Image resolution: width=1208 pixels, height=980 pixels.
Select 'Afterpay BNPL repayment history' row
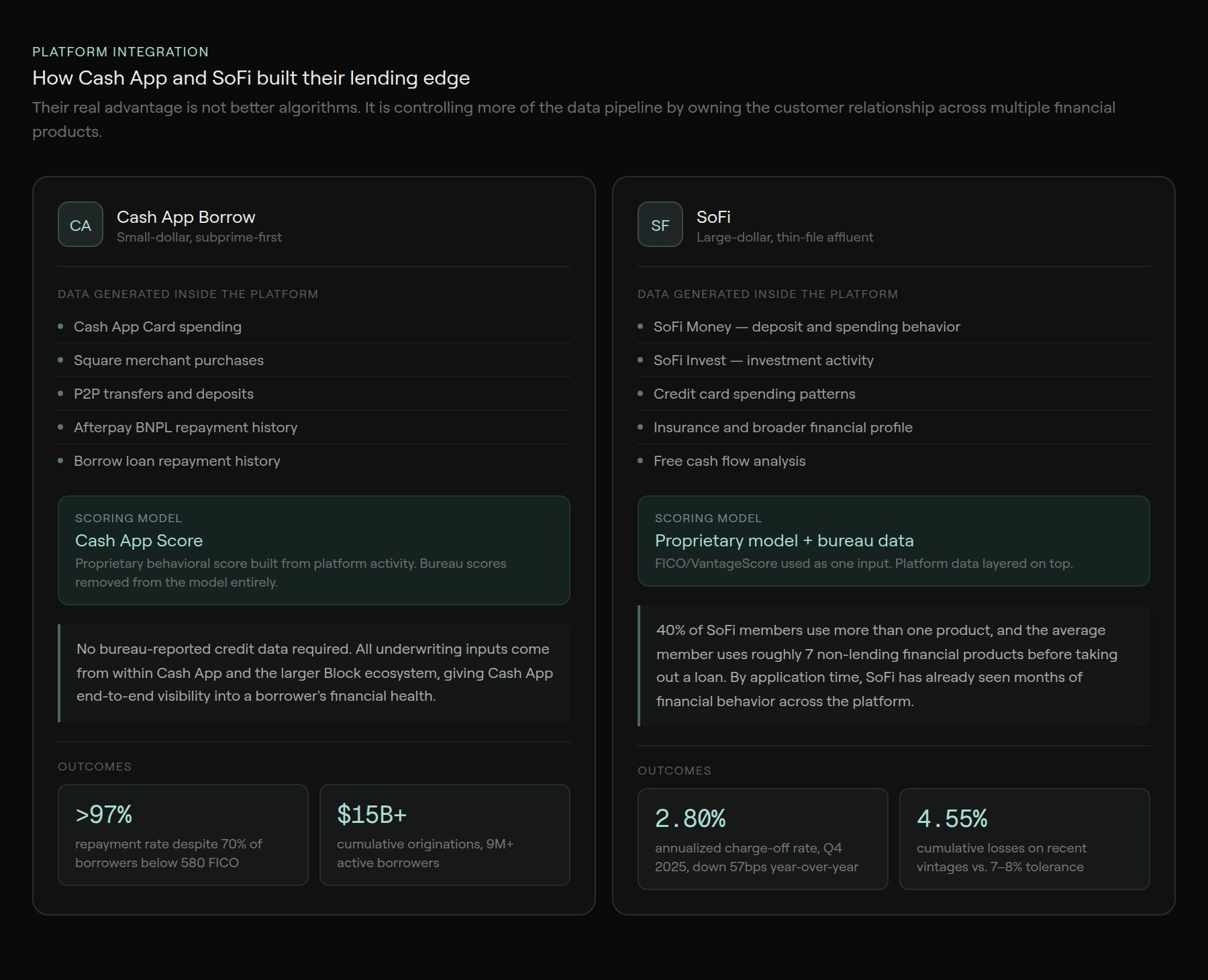tap(314, 428)
